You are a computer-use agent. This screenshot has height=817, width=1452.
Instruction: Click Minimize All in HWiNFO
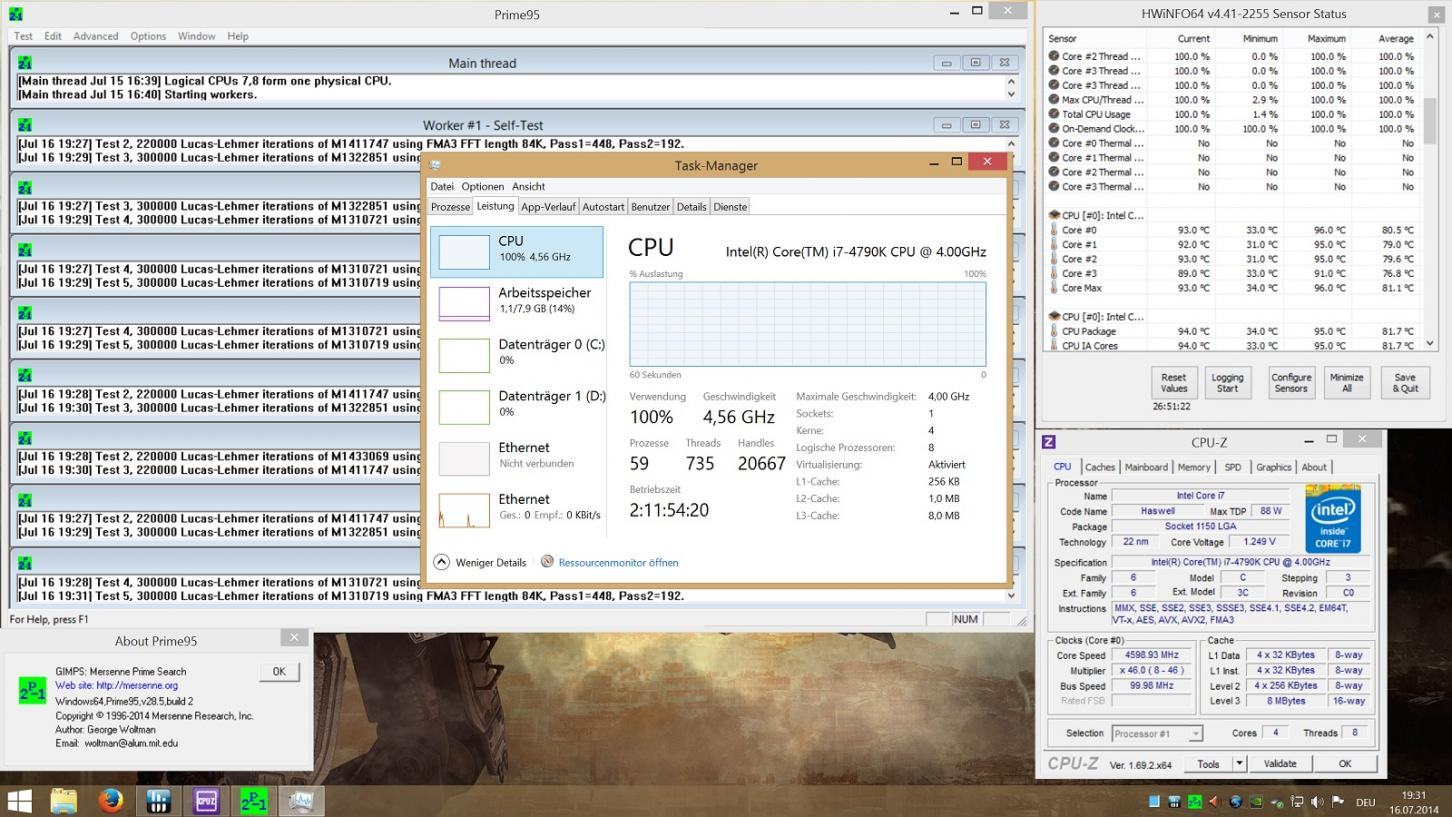coord(1346,383)
